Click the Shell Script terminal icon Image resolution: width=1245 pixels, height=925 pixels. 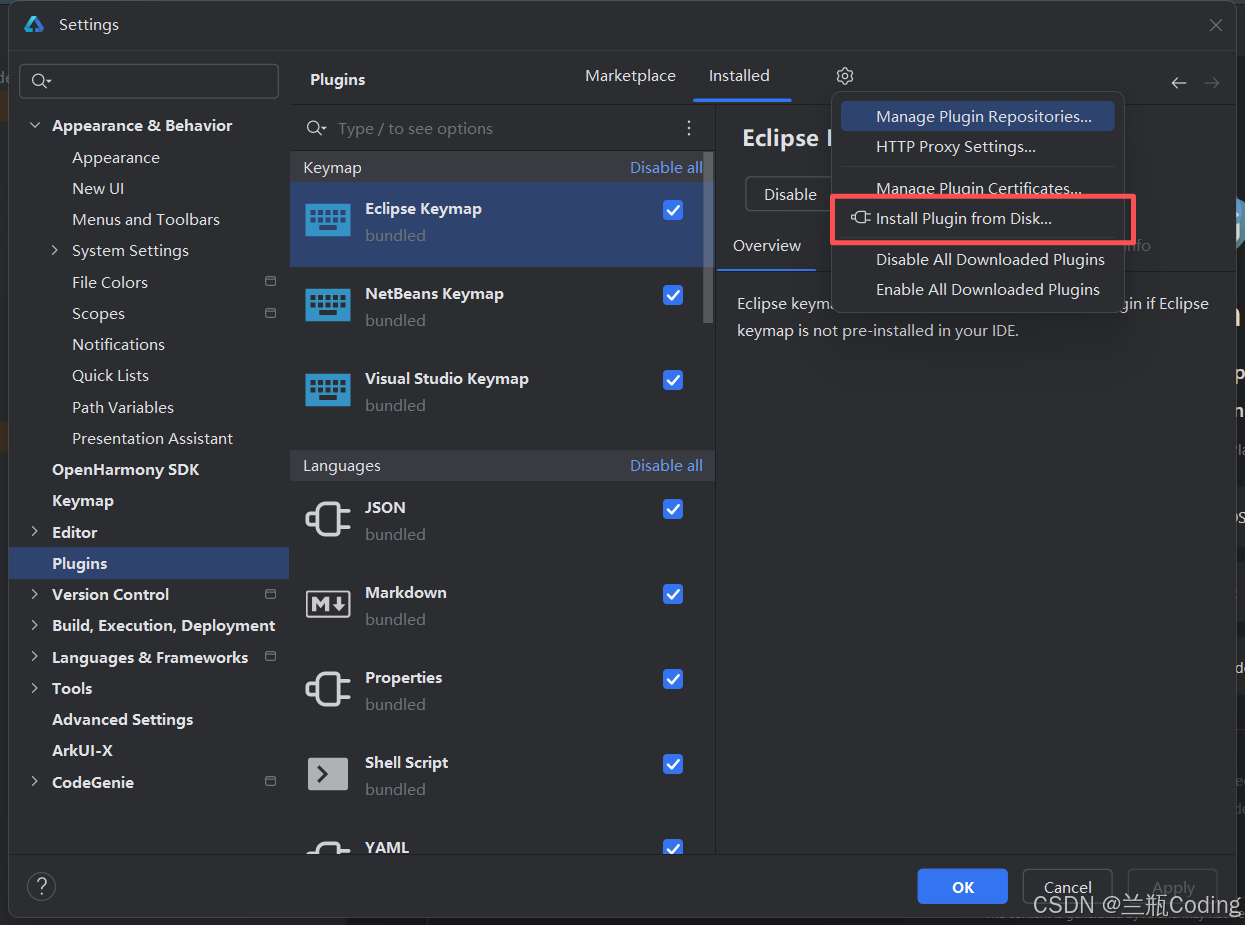pos(328,774)
